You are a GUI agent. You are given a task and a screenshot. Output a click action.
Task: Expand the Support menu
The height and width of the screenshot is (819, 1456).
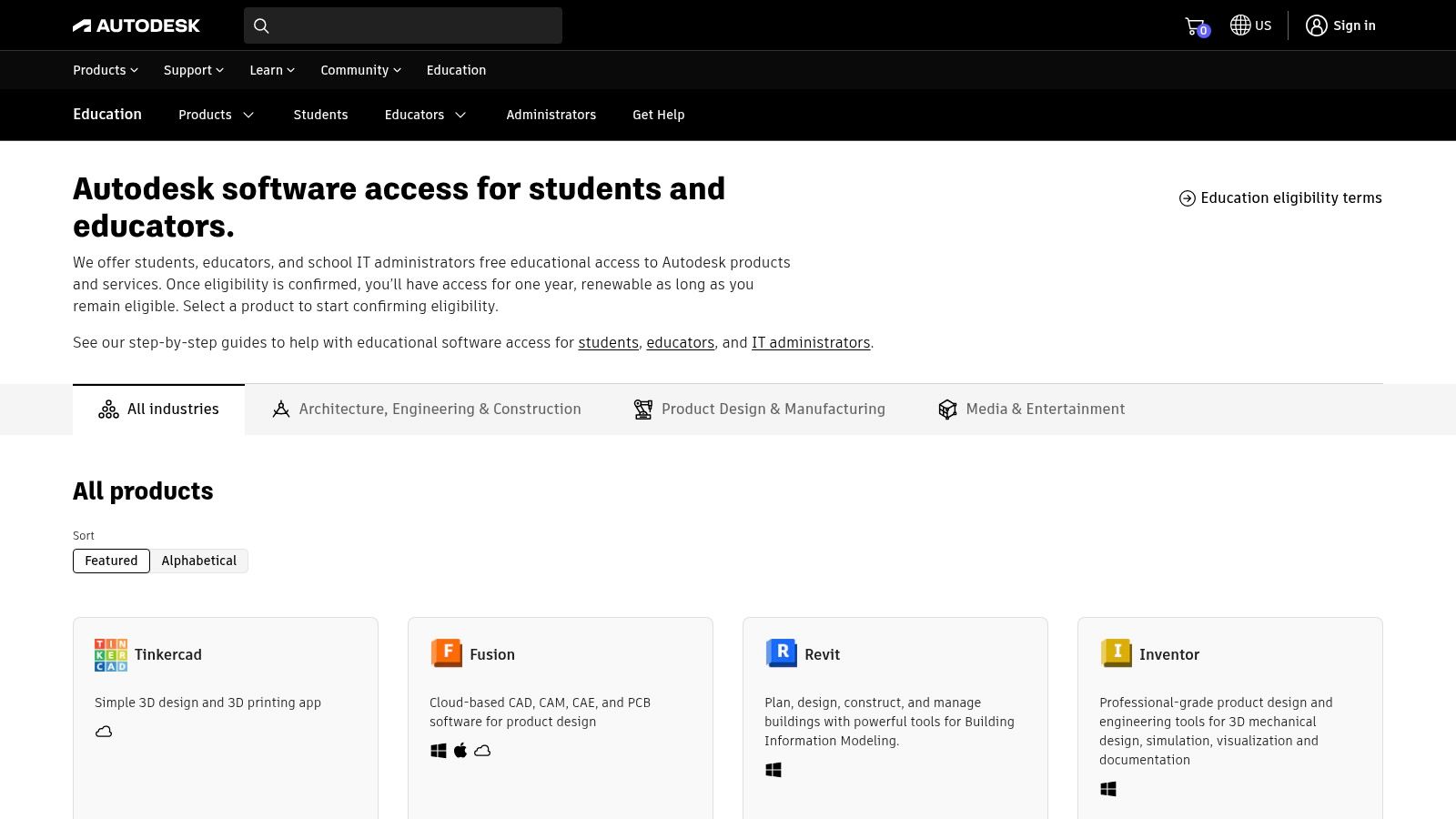point(194,70)
